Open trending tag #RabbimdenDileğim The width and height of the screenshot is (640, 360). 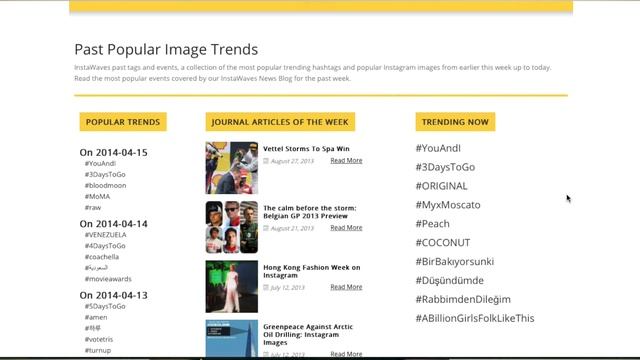click(x=463, y=299)
